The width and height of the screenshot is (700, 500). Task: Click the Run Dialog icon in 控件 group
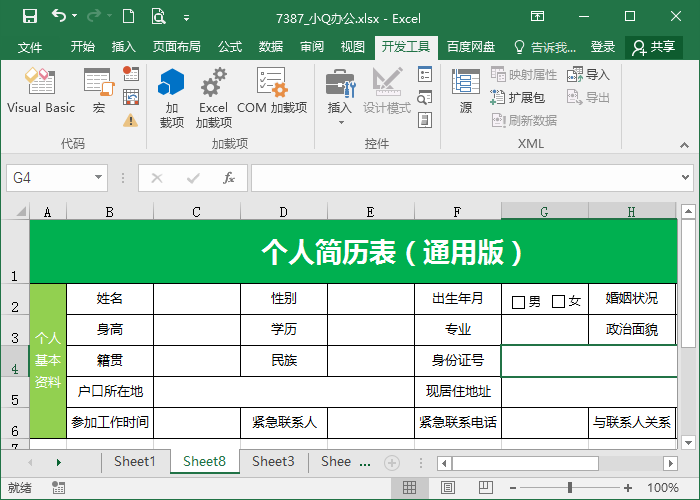coord(425,120)
